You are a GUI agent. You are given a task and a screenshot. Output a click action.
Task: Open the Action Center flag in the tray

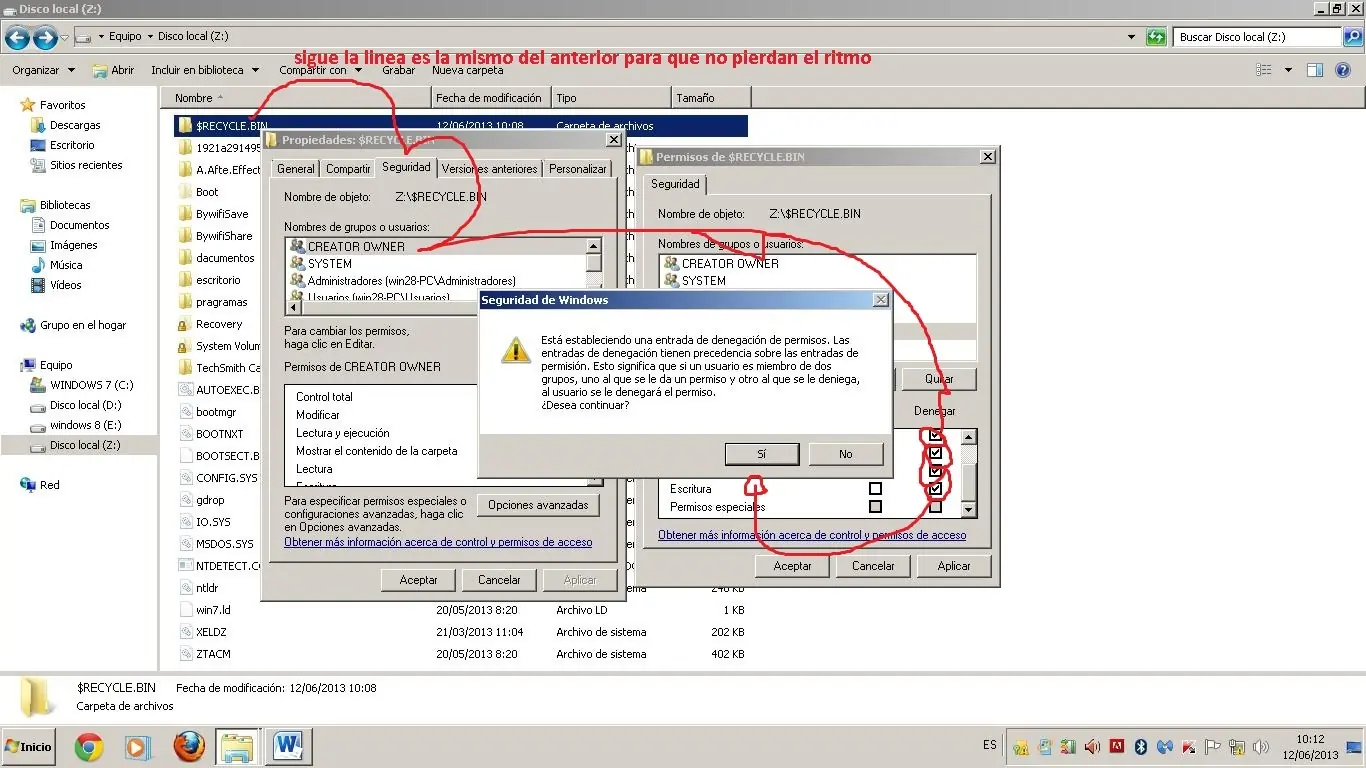[x=1212, y=746]
